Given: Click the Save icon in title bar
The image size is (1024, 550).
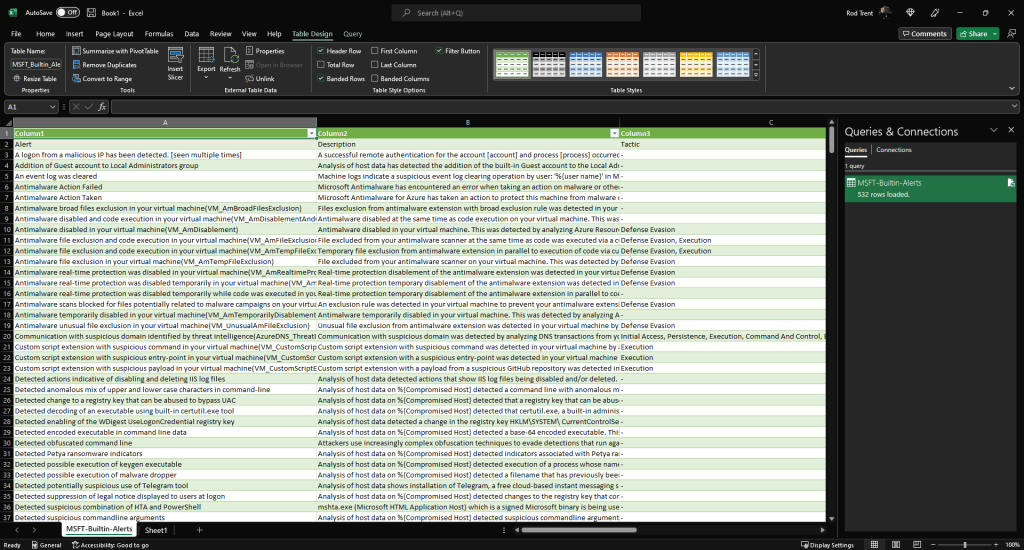Looking at the screenshot, I should point(91,12).
